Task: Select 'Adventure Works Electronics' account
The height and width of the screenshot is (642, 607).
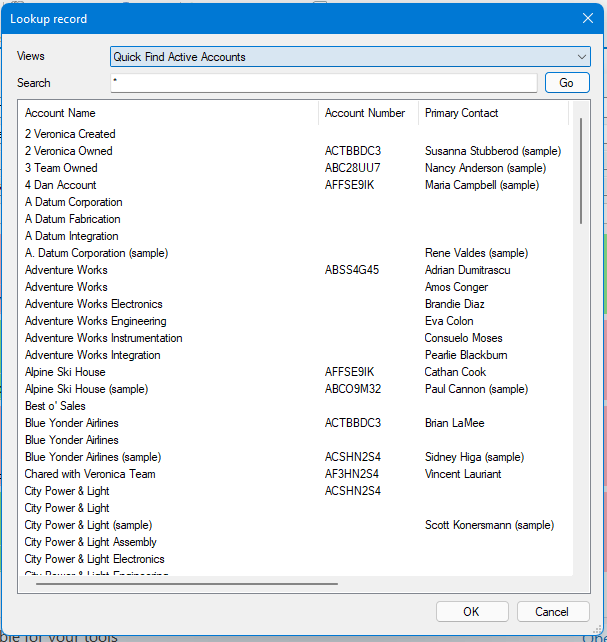Action: coord(94,304)
